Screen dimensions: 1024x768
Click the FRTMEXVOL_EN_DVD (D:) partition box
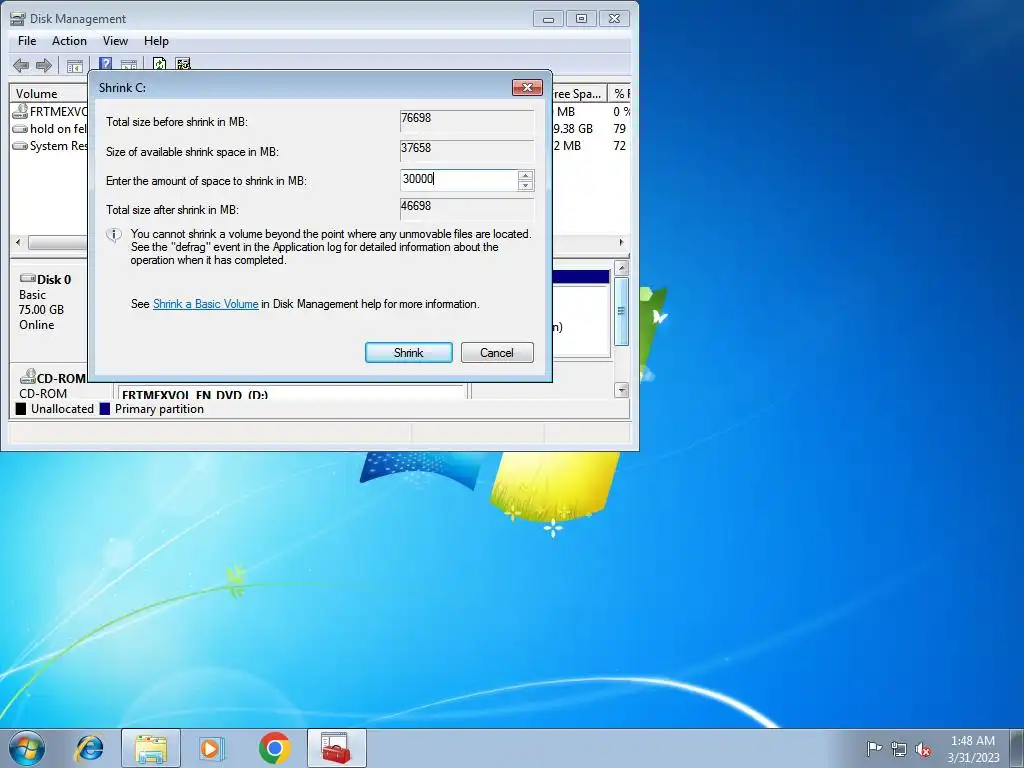pyautogui.click(x=292, y=392)
